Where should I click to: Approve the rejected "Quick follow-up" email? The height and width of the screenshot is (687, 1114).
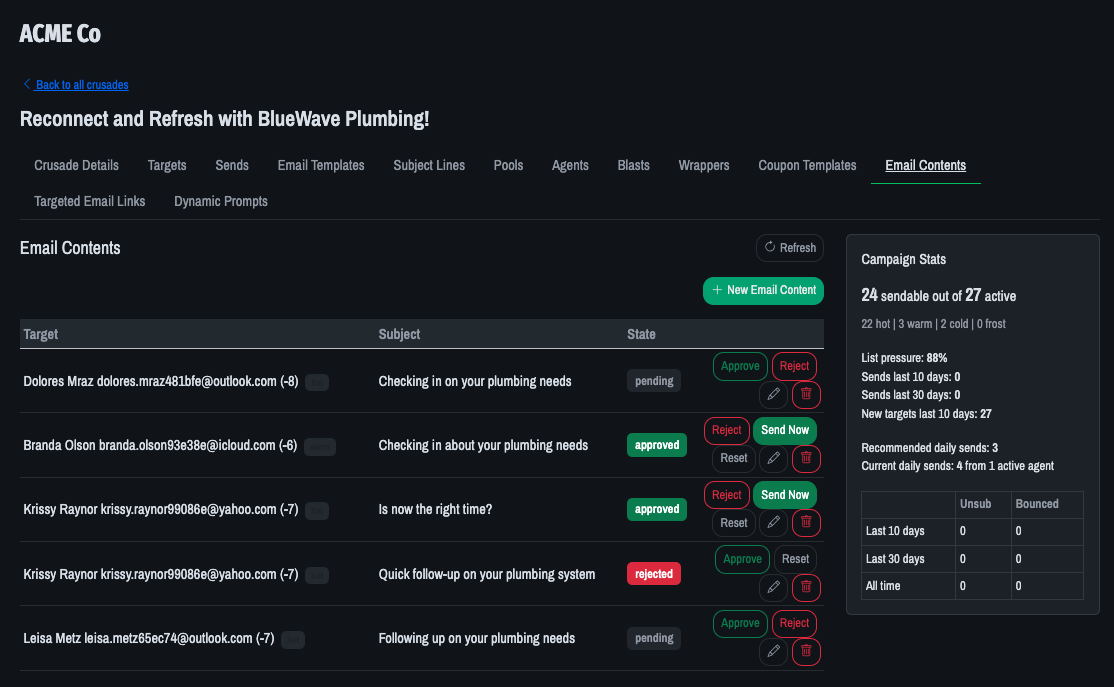(742, 559)
